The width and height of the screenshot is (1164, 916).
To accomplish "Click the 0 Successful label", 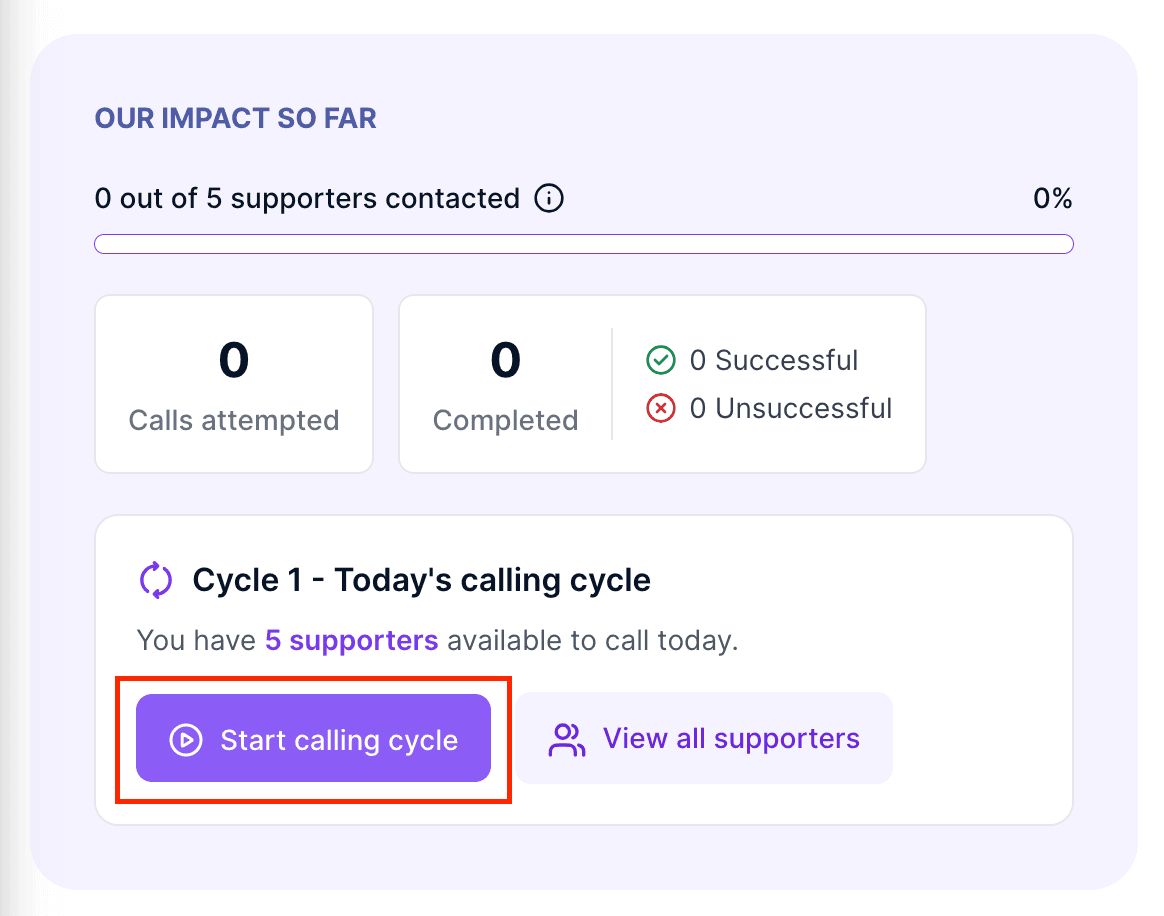I will (x=773, y=360).
